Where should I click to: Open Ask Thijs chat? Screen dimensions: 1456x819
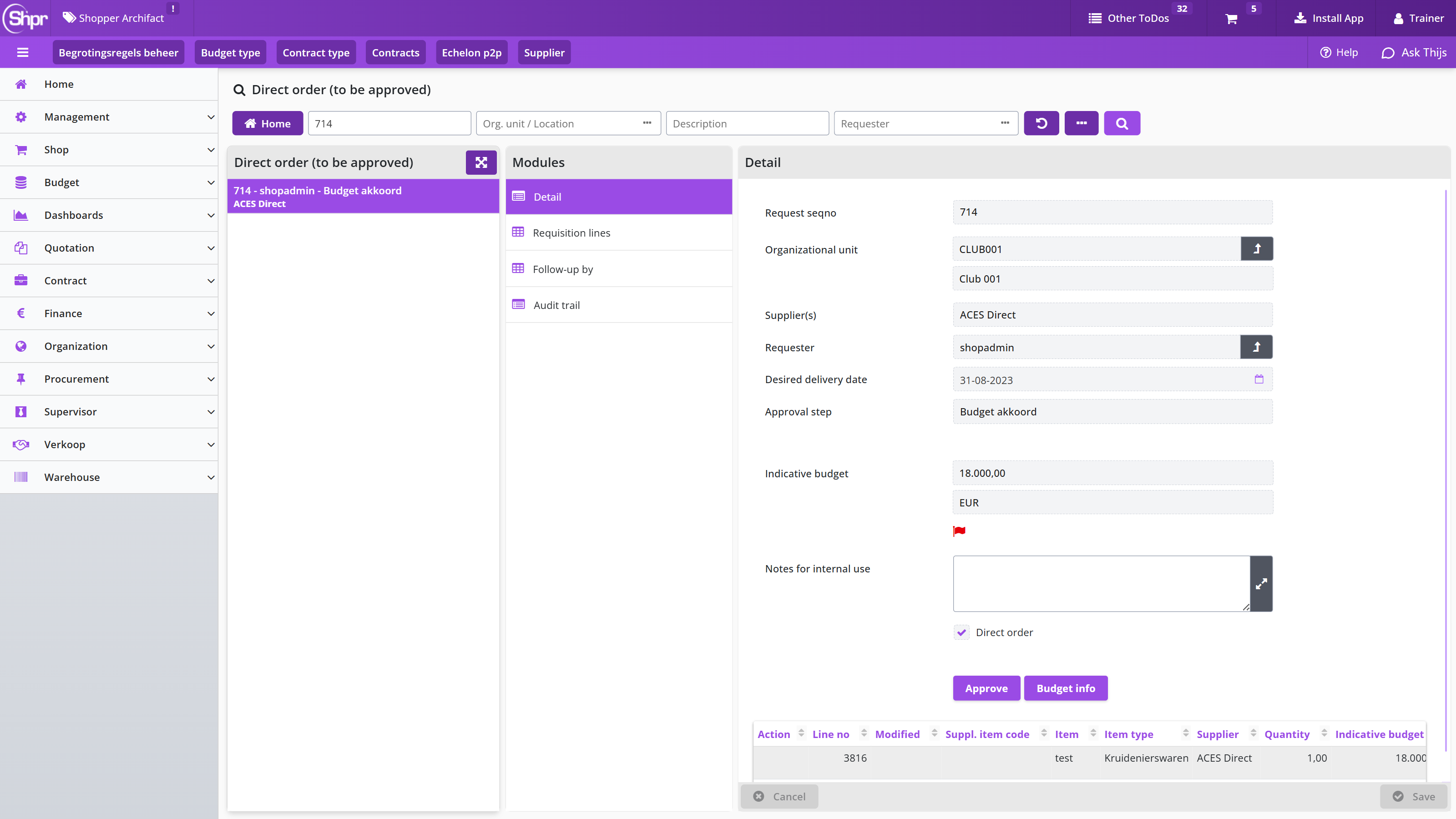pos(1414,53)
